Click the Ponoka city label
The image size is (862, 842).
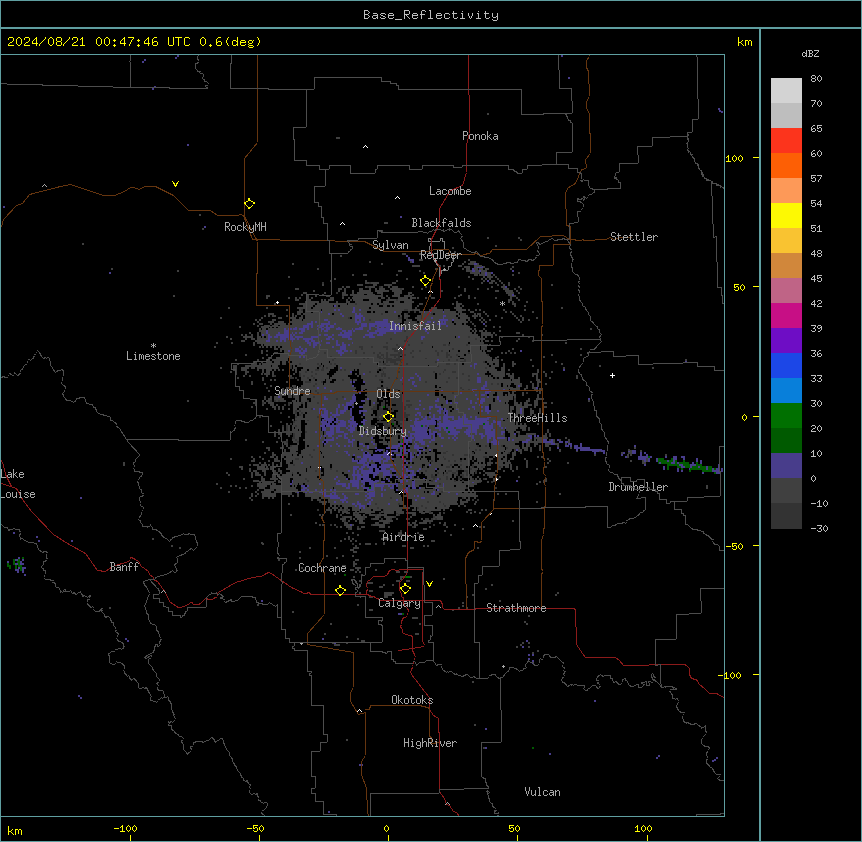point(480,136)
